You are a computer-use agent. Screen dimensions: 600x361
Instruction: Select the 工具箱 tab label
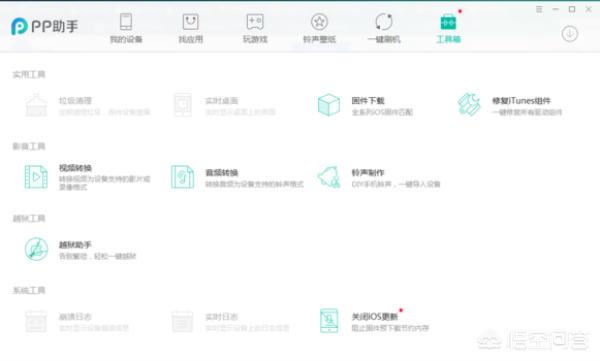tap(448, 39)
